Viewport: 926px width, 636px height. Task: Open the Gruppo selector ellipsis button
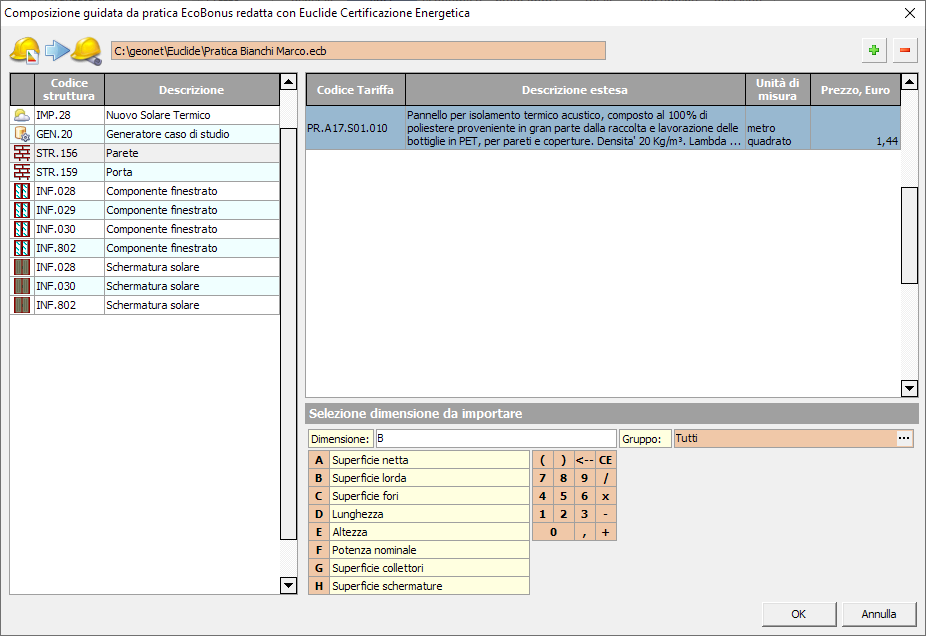coord(904,438)
